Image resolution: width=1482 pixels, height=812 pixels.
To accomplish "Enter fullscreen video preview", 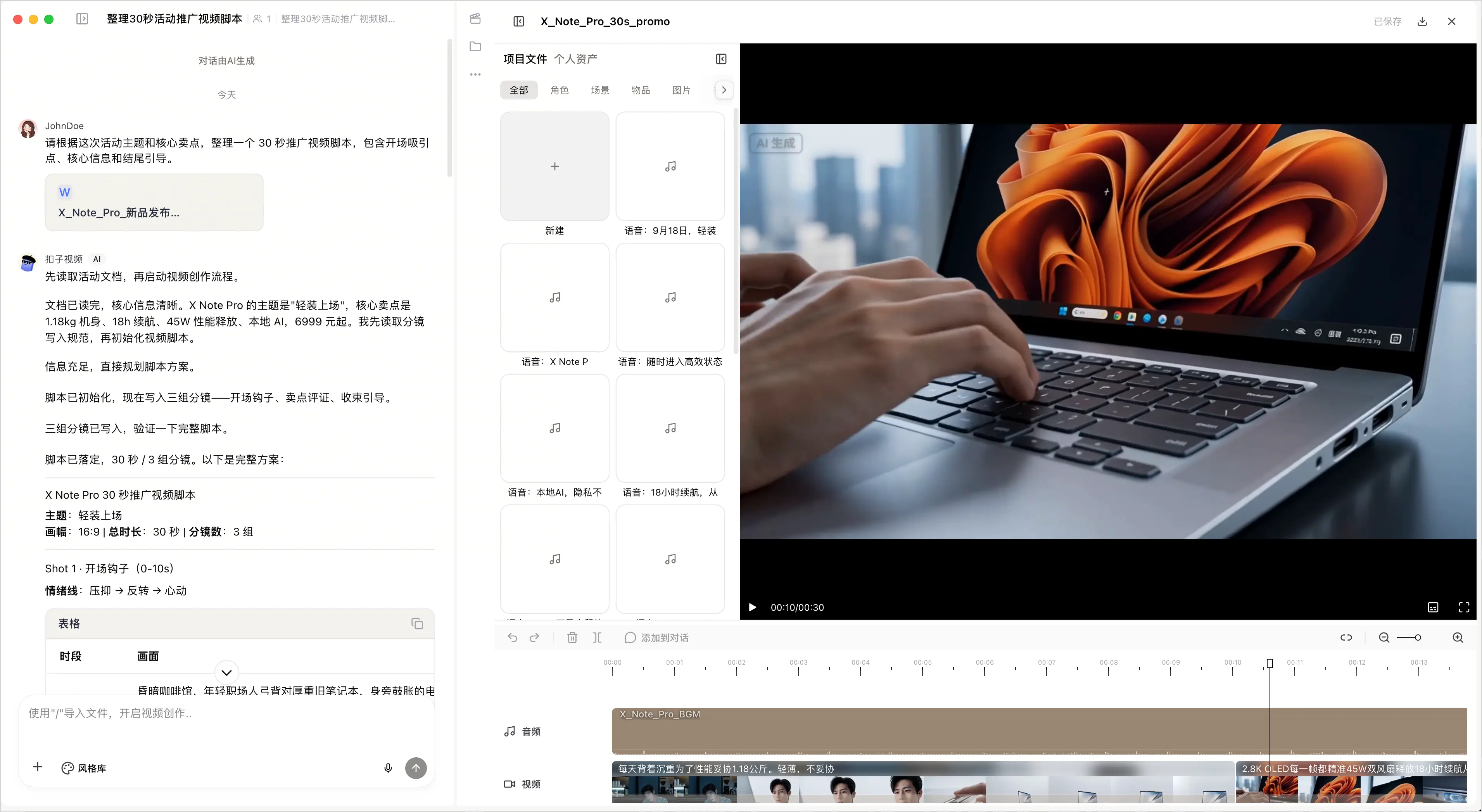I will pos(1464,607).
